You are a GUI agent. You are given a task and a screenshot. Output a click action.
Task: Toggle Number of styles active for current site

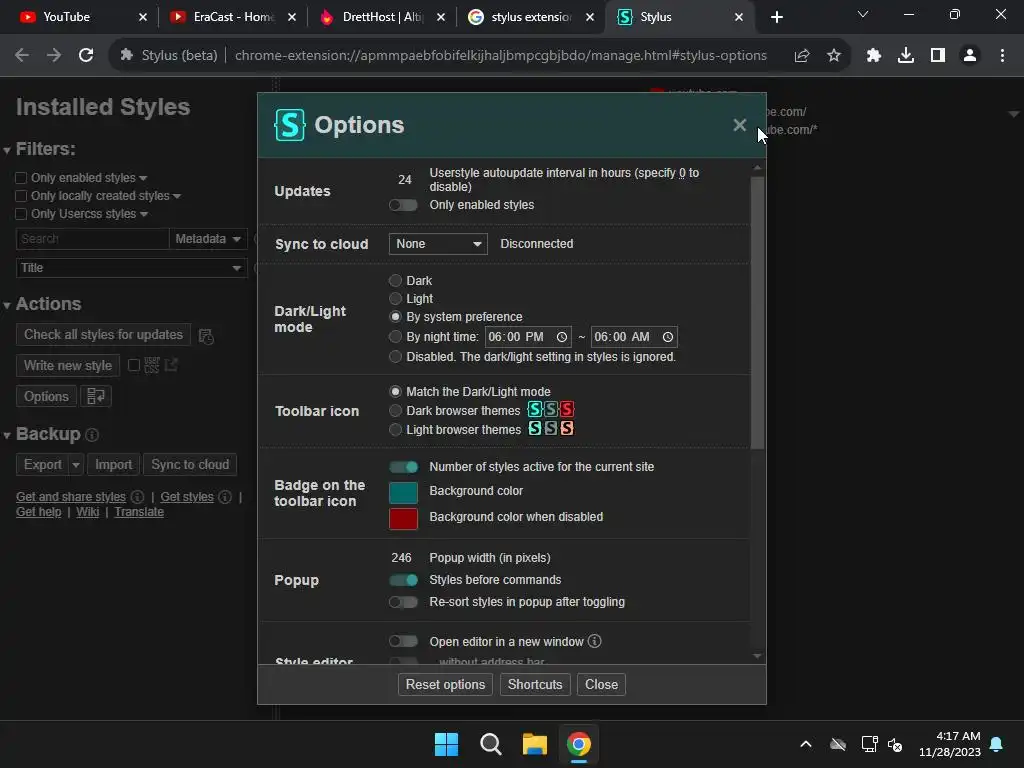(403, 467)
